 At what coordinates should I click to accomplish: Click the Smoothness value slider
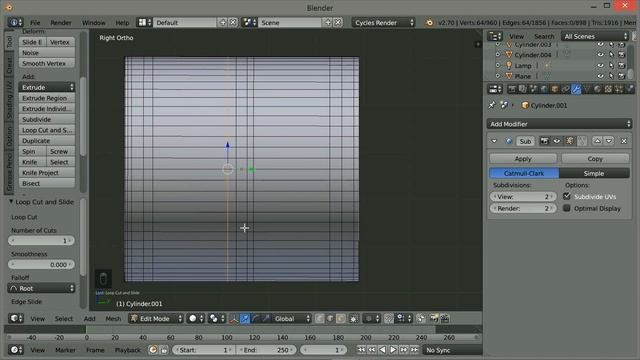(x=41, y=264)
